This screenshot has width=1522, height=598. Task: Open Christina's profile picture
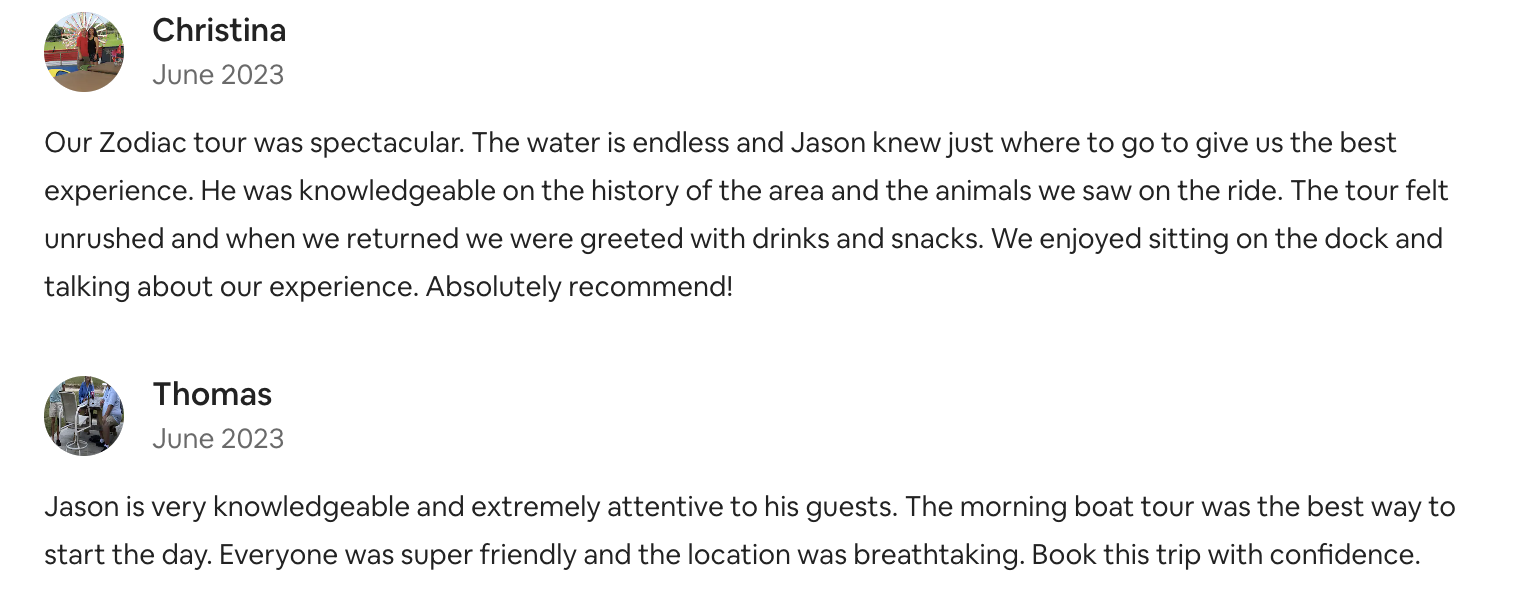point(84,52)
